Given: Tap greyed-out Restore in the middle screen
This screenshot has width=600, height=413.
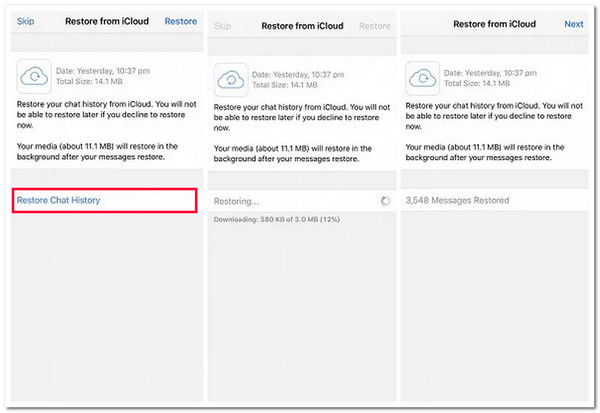Looking at the screenshot, I should click(x=375, y=26).
